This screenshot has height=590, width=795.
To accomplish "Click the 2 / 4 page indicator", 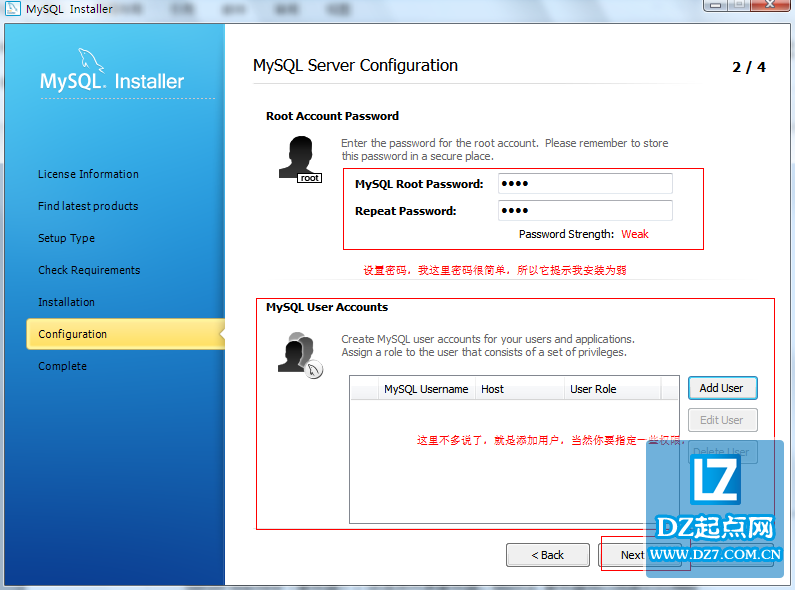I will (749, 67).
